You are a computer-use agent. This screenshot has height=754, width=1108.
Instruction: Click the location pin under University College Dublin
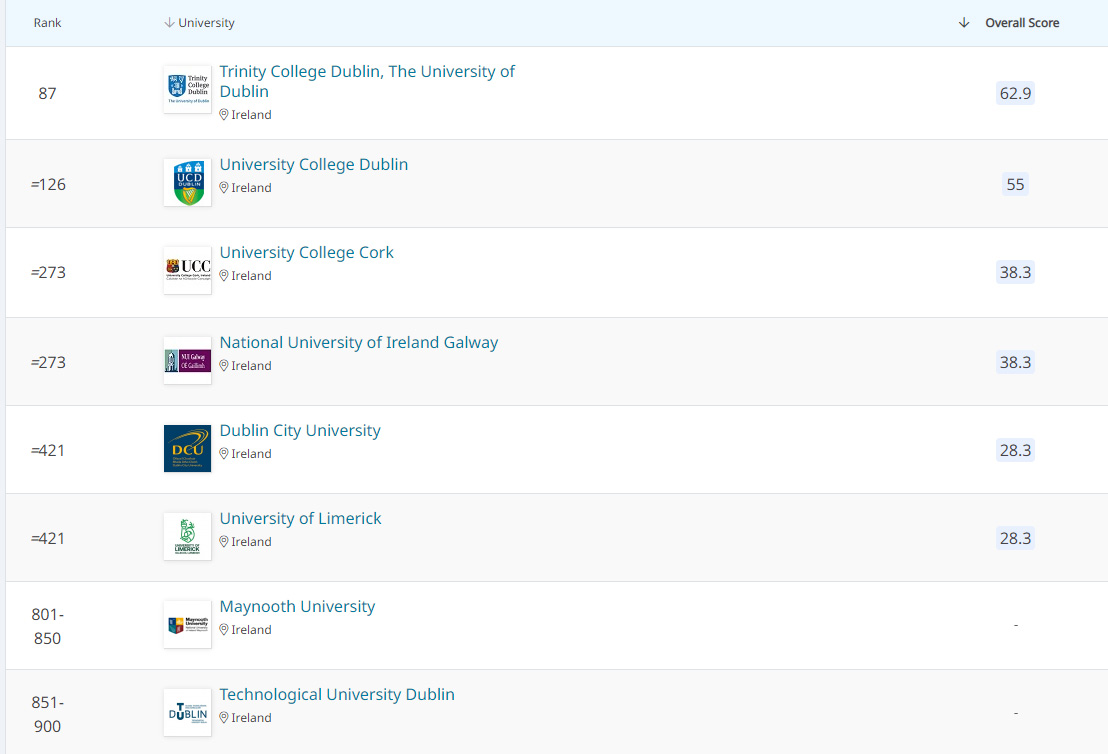[x=224, y=187]
